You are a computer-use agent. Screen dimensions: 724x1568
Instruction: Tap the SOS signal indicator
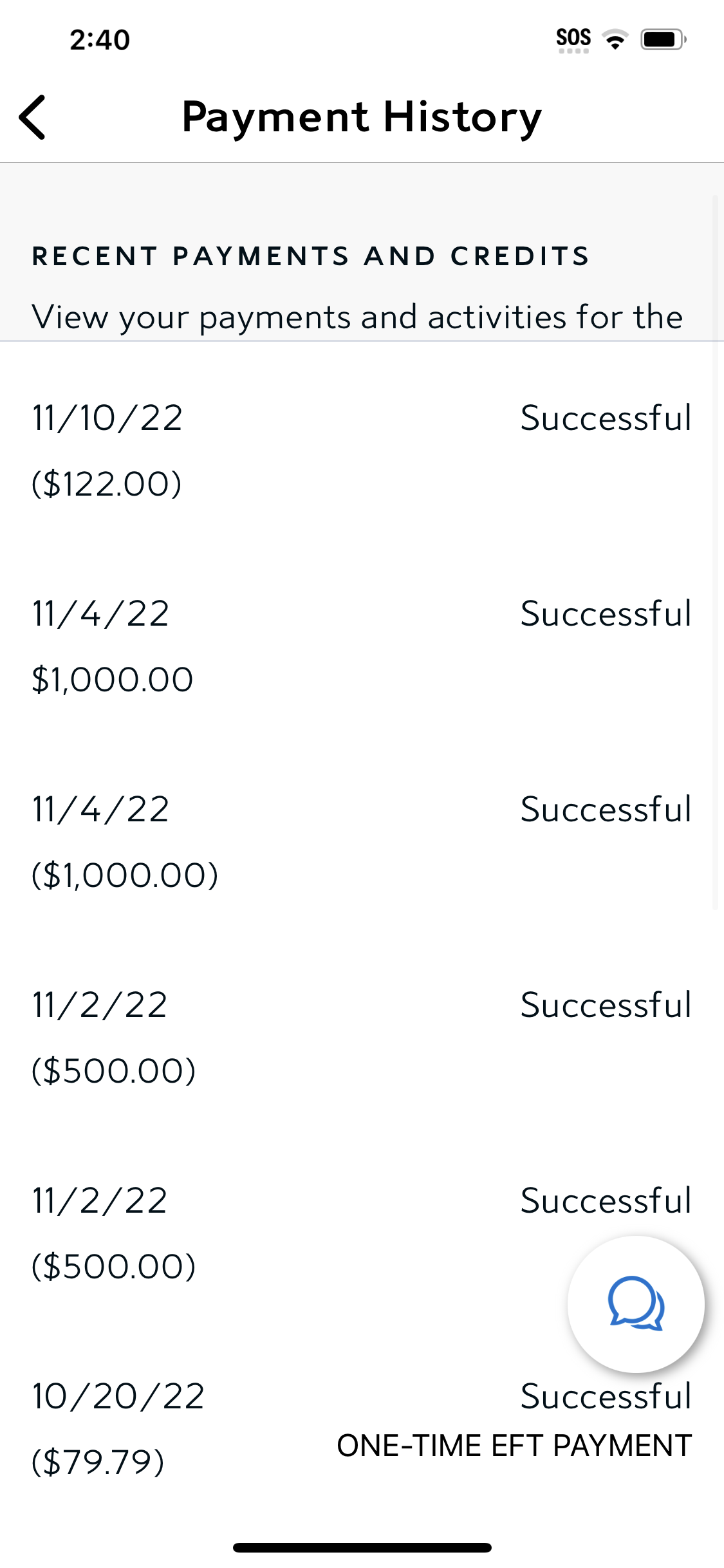pyautogui.click(x=573, y=40)
